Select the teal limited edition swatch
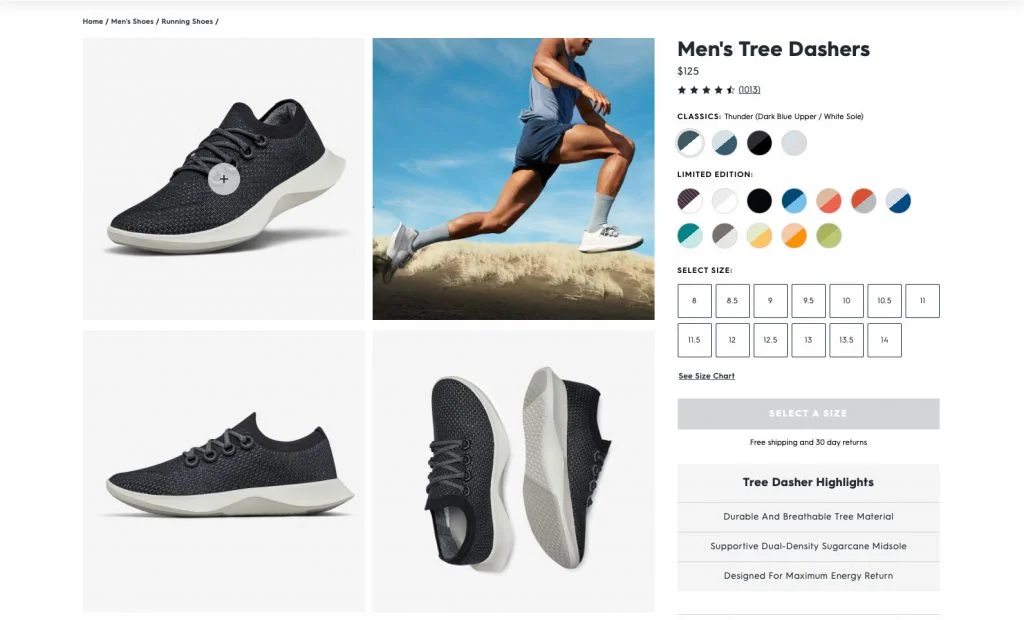Image resolution: width=1024 pixels, height=620 pixels. click(x=690, y=235)
